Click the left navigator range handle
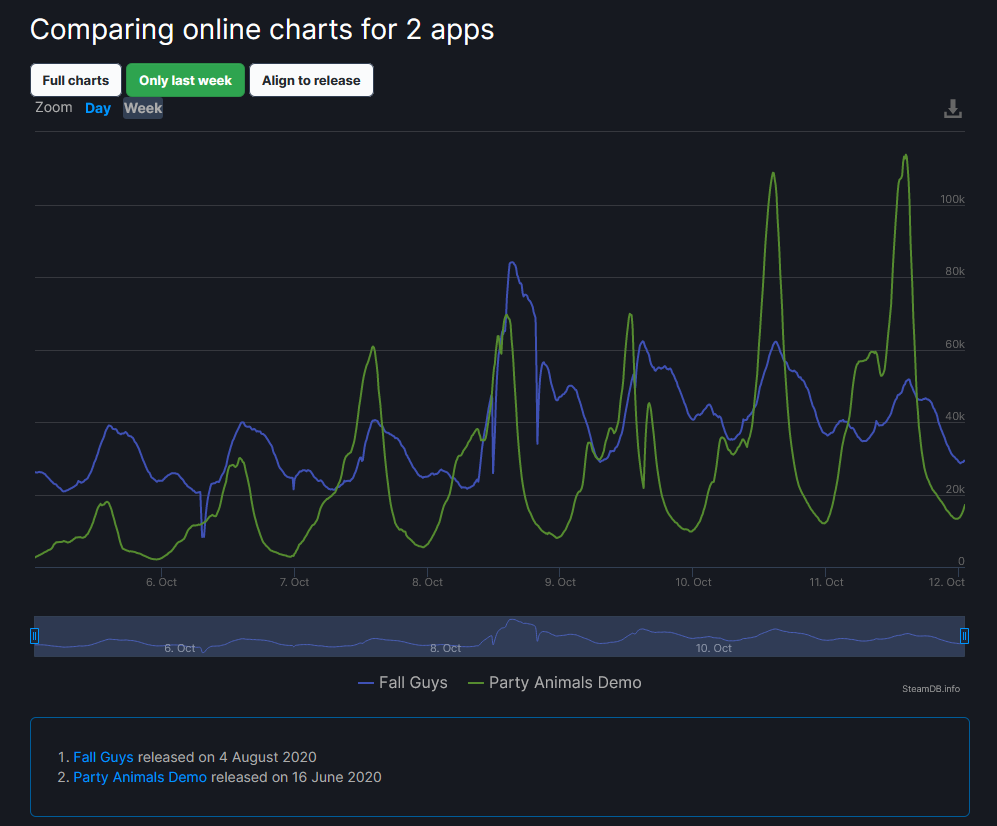The image size is (997, 826). 34,635
